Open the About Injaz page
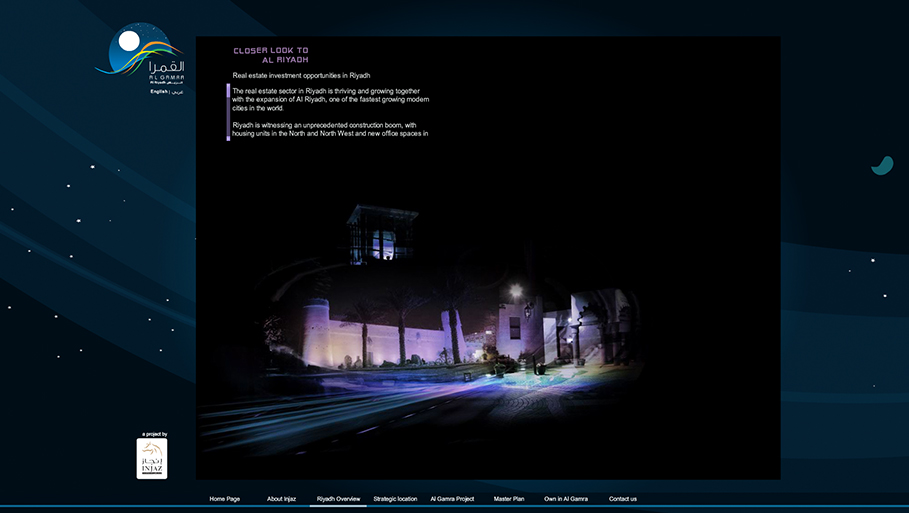Image resolution: width=909 pixels, height=513 pixels. pyautogui.click(x=281, y=498)
